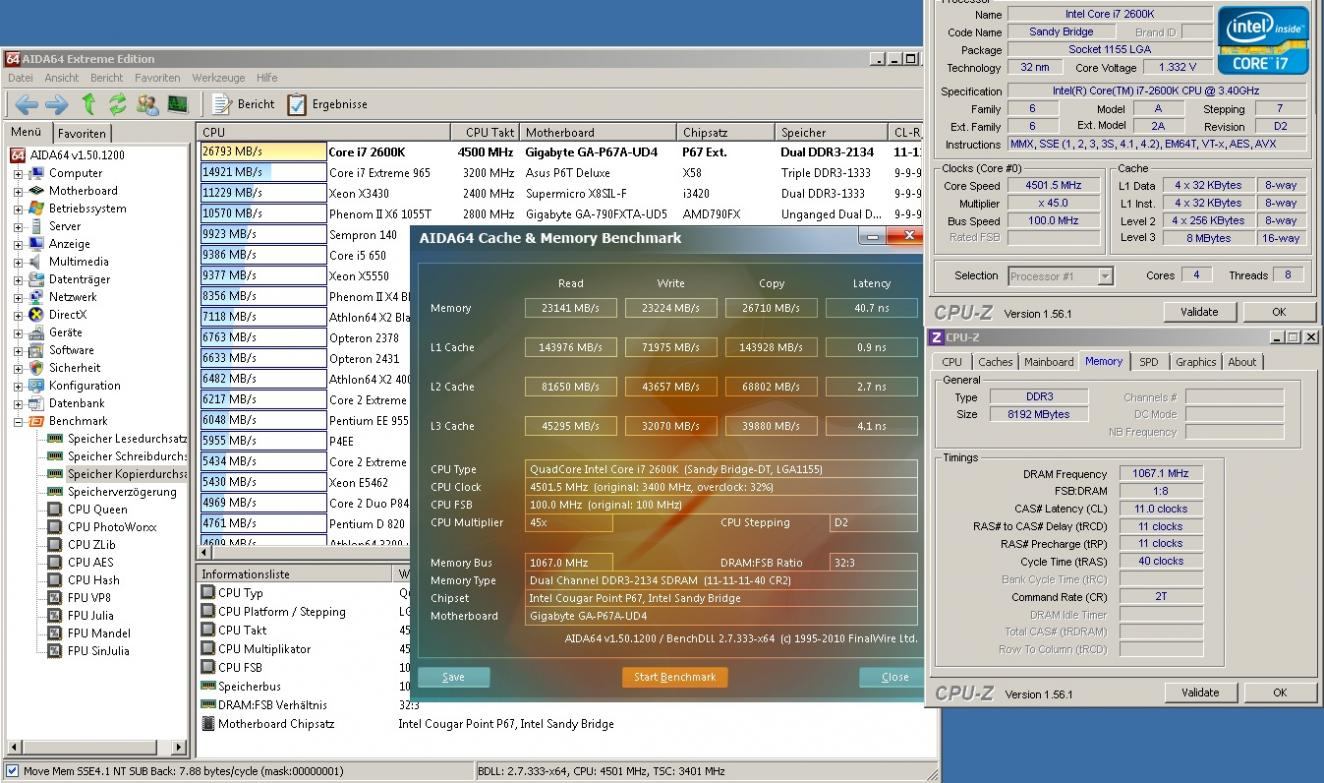Click the green Up arrow toolbar icon
1324x783 pixels.
click(x=88, y=104)
